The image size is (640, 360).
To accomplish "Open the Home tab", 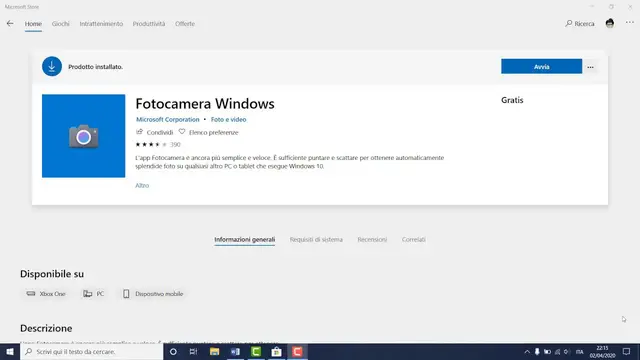I will [33, 24].
